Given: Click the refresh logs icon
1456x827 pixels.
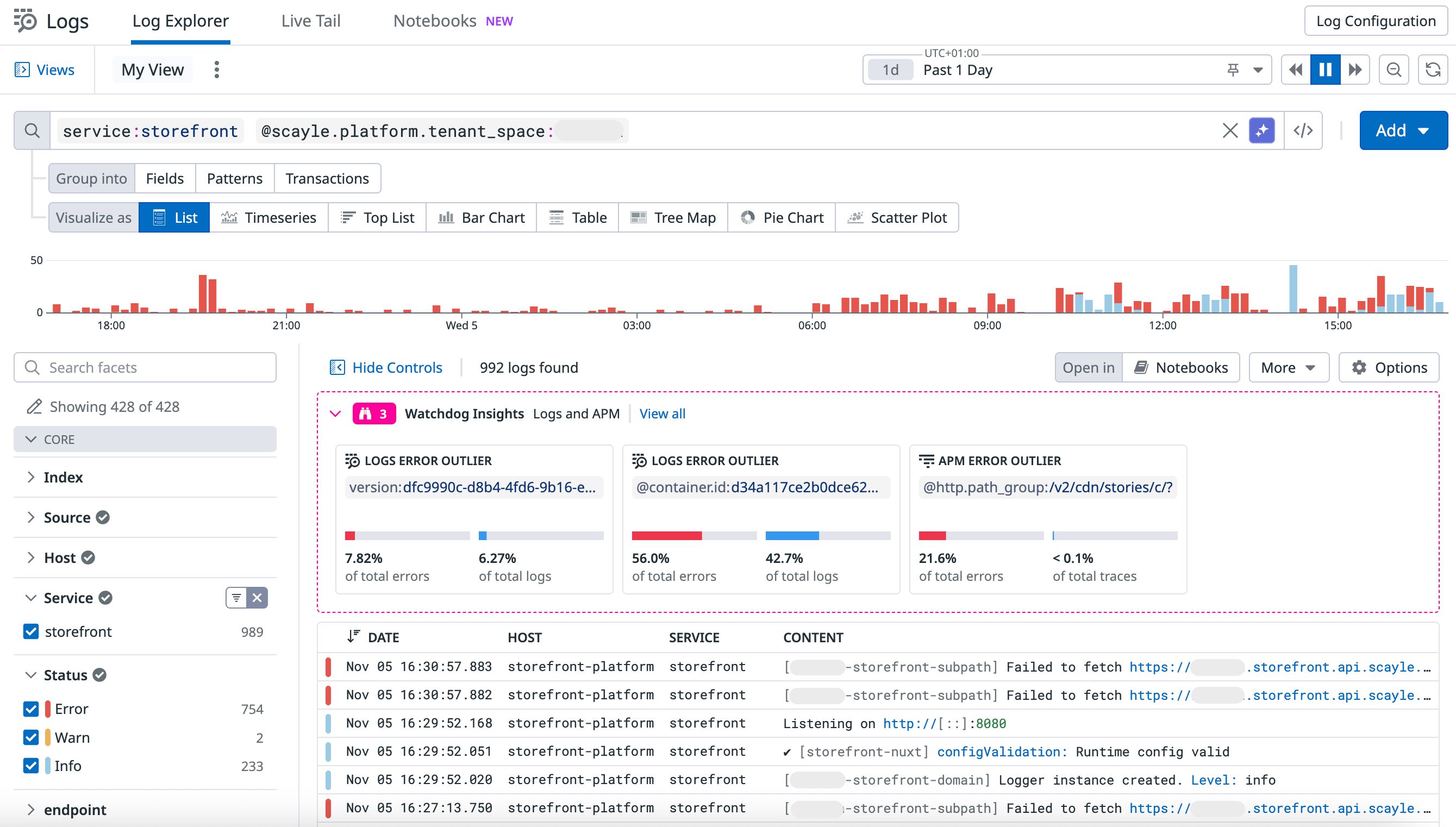Looking at the screenshot, I should [x=1433, y=70].
